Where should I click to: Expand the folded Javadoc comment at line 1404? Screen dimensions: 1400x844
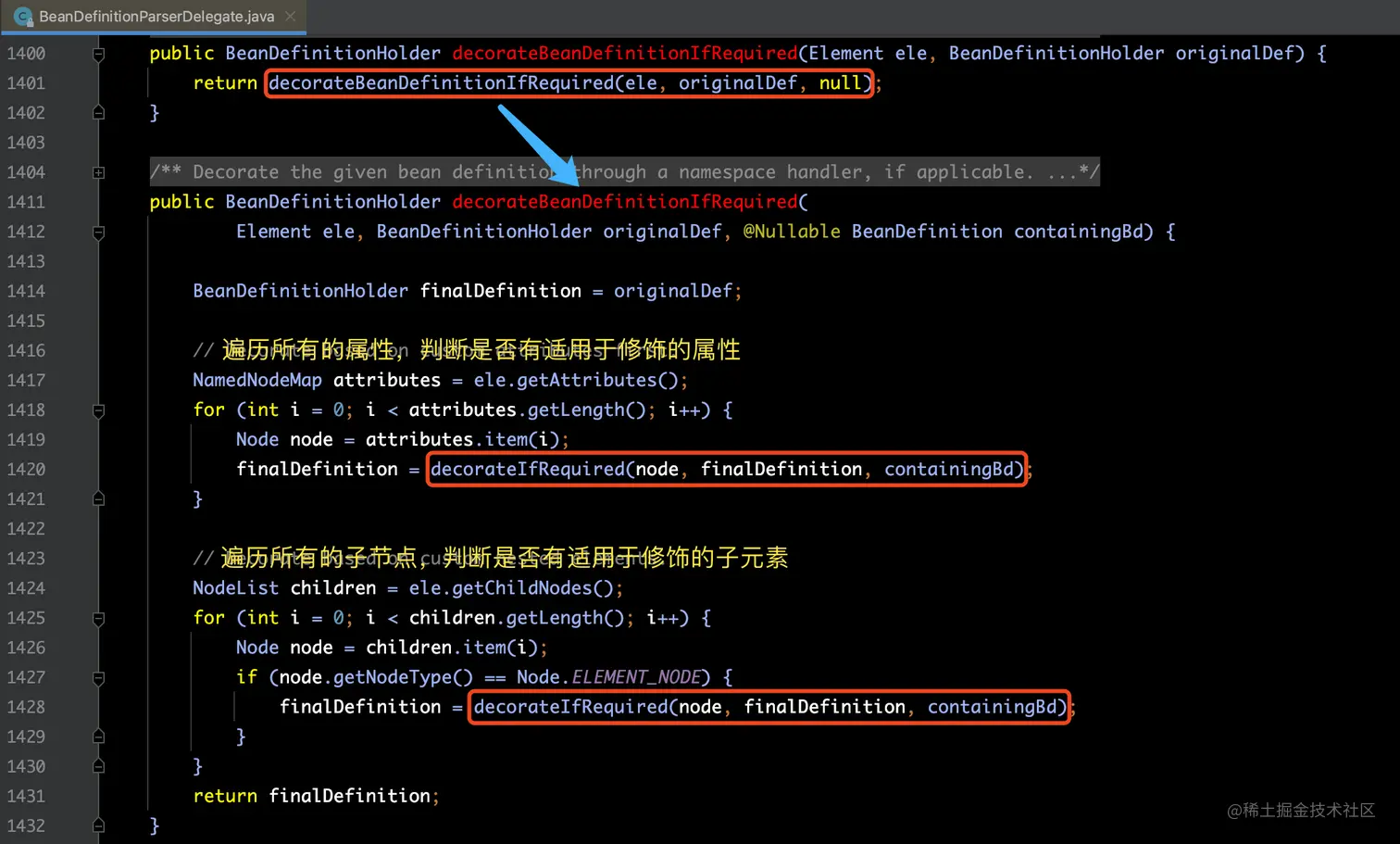tap(98, 172)
